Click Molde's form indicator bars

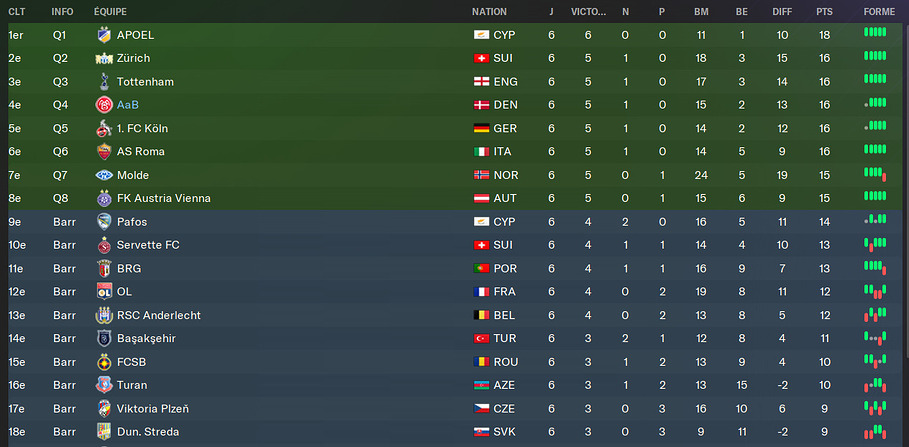click(x=875, y=175)
